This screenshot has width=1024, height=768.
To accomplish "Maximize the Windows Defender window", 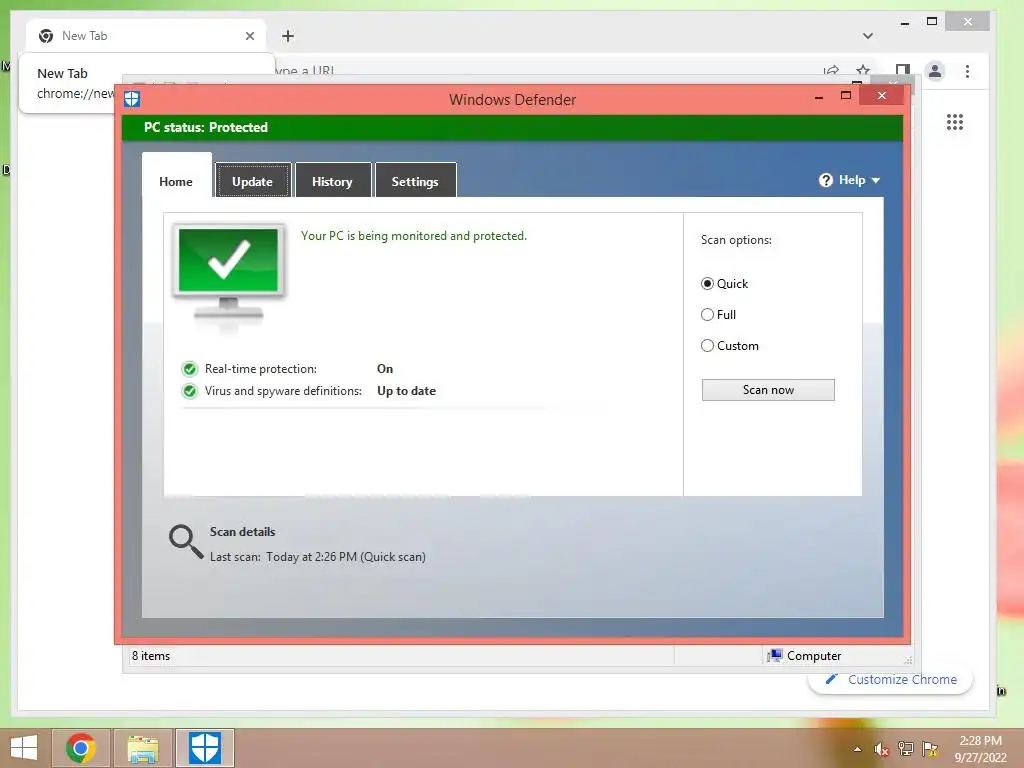I will click(846, 95).
